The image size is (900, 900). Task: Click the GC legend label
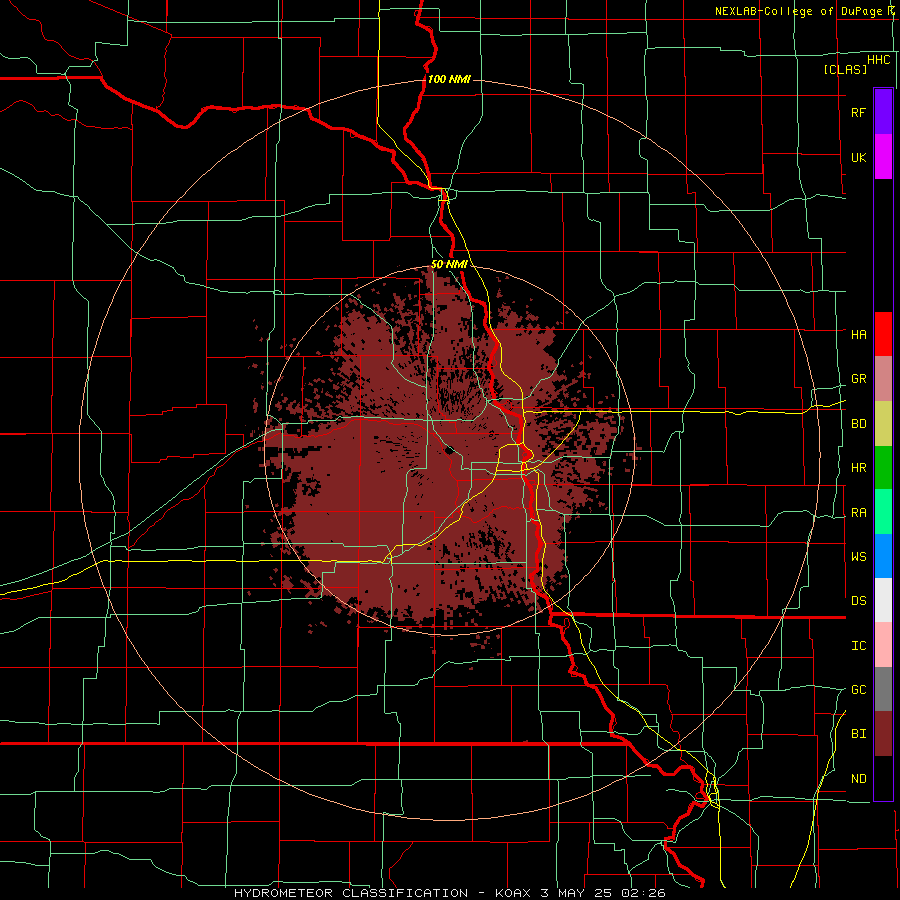pyautogui.click(x=858, y=689)
